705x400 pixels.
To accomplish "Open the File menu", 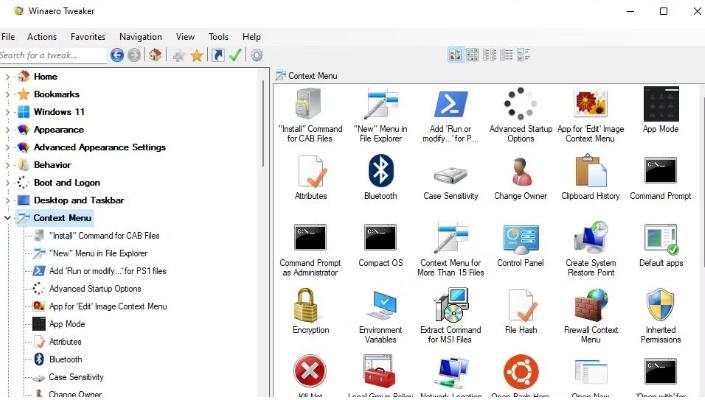I will click(x=8, y=37).
